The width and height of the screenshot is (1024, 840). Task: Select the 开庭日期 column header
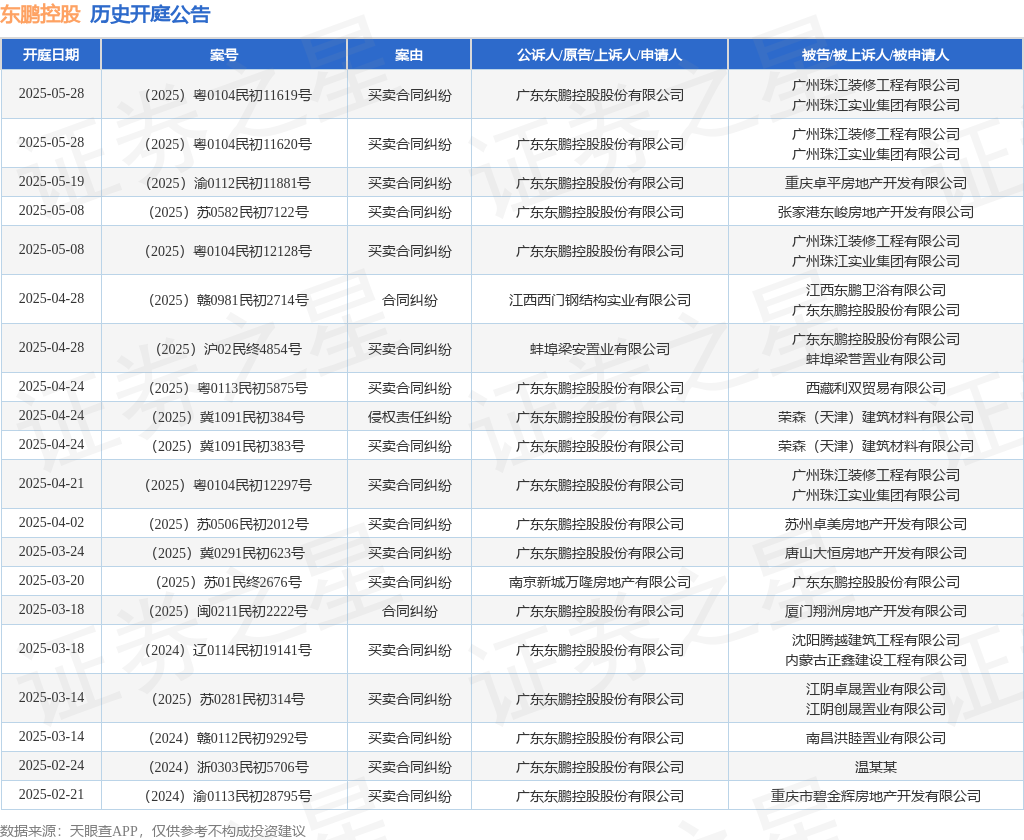pyautogui.click(x=51, y=55)
